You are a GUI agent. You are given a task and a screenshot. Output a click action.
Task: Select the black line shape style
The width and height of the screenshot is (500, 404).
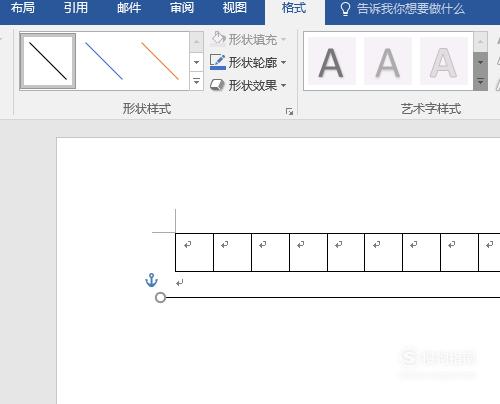click(48, 61)
